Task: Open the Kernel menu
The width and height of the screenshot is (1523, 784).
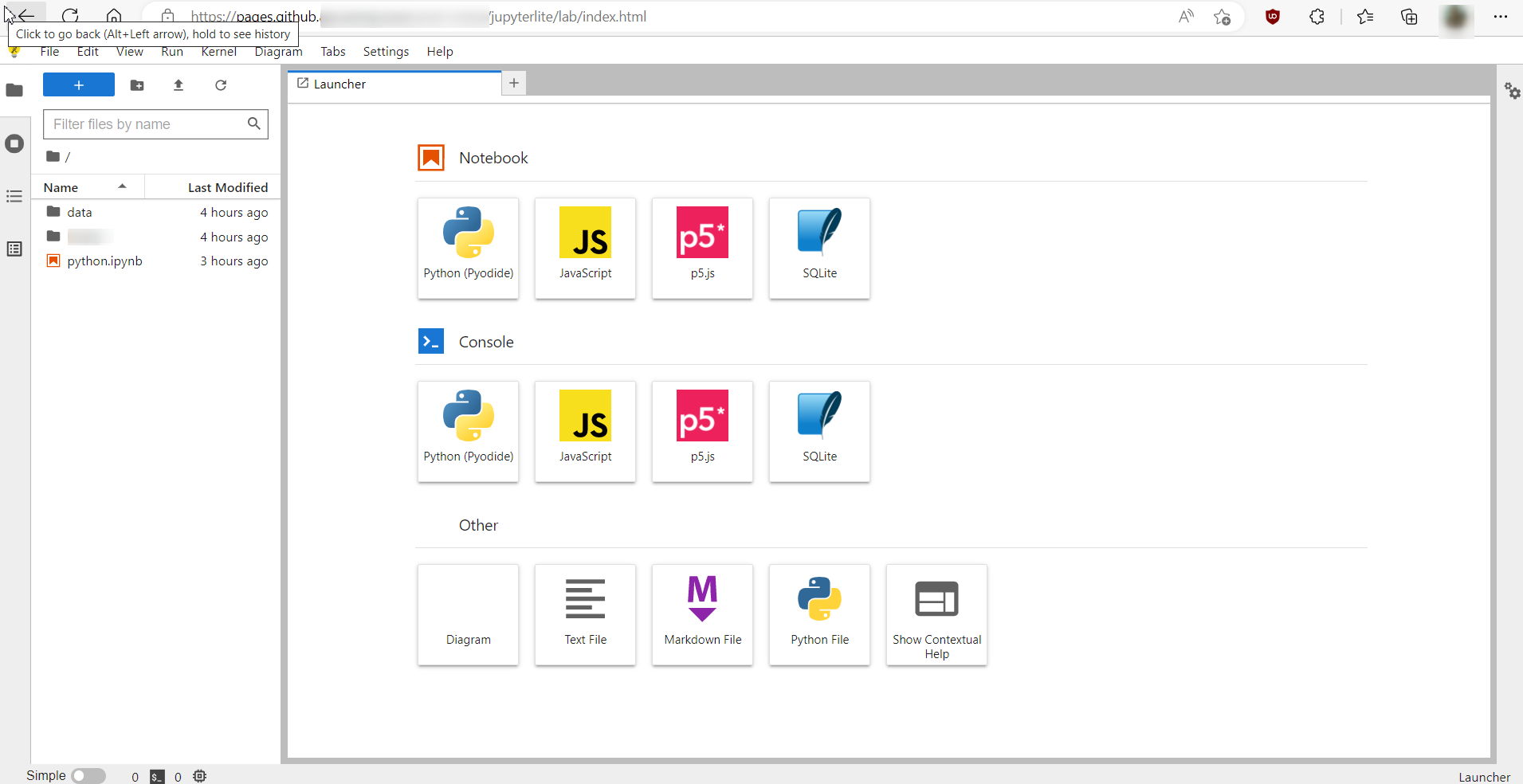Action: click(x=219, y=52)
